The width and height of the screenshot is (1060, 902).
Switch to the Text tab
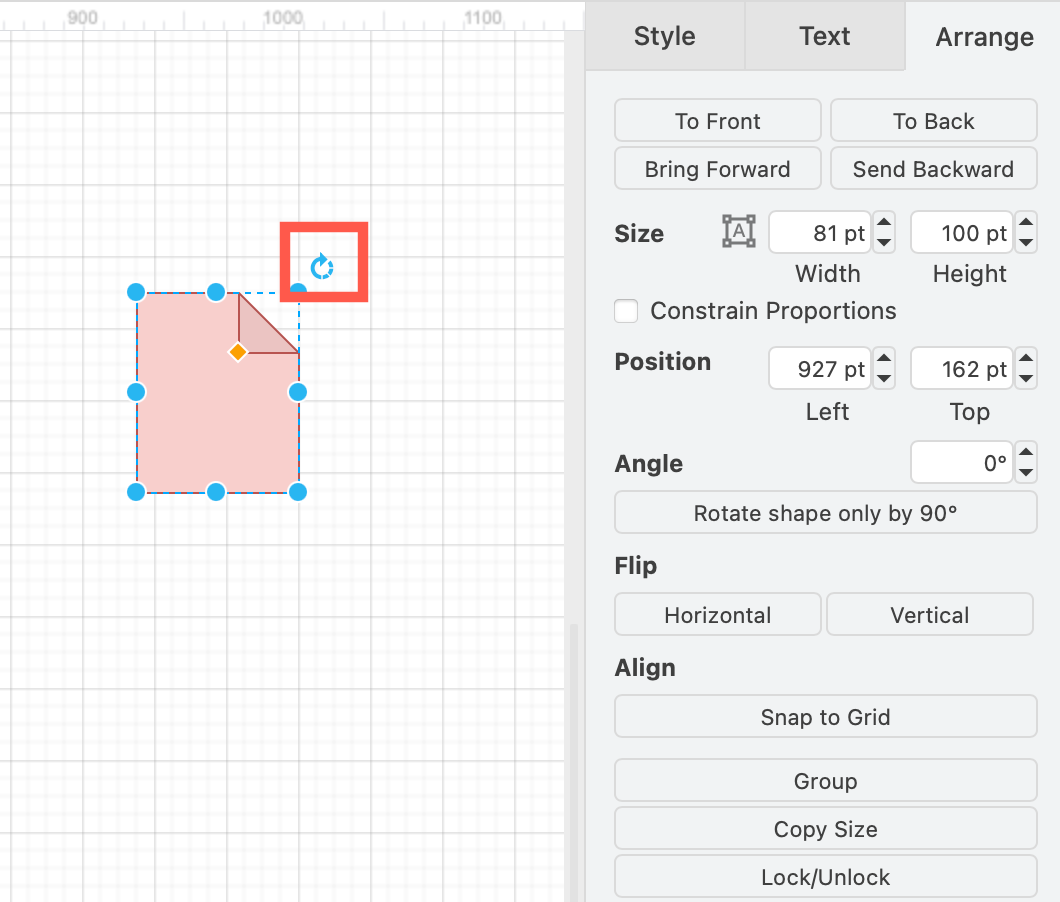(x=824, y=36)
